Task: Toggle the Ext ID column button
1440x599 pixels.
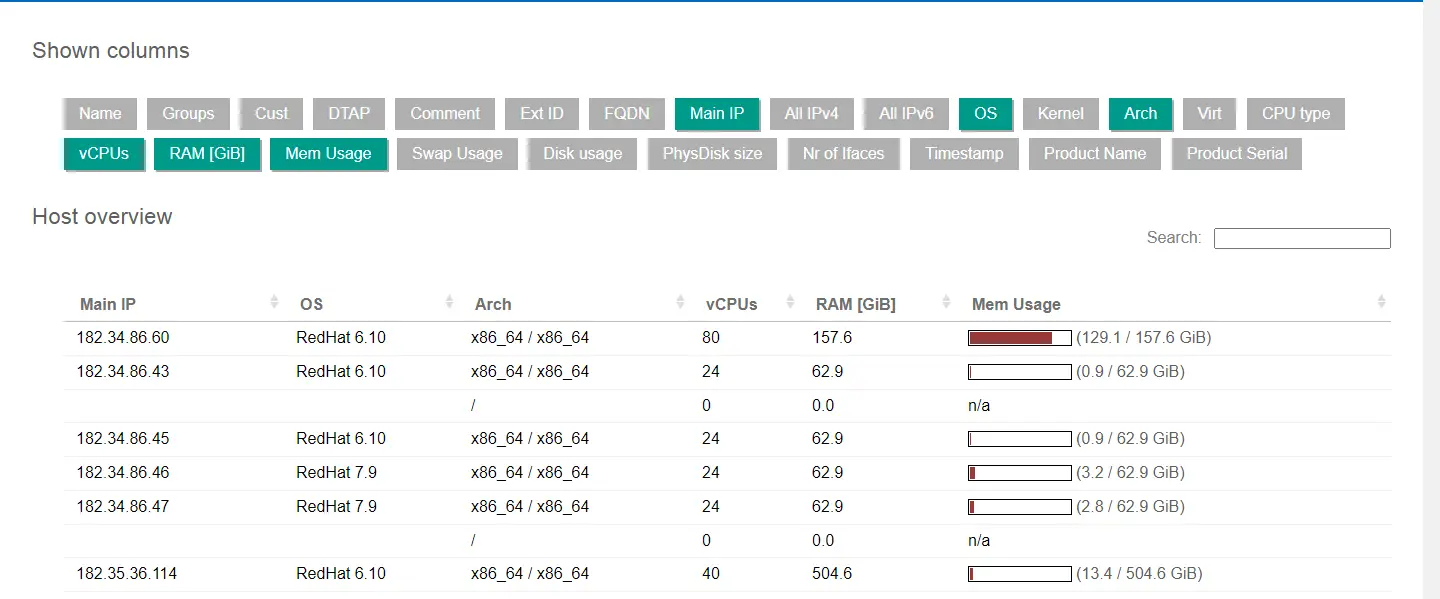Action: coord(542,114)
